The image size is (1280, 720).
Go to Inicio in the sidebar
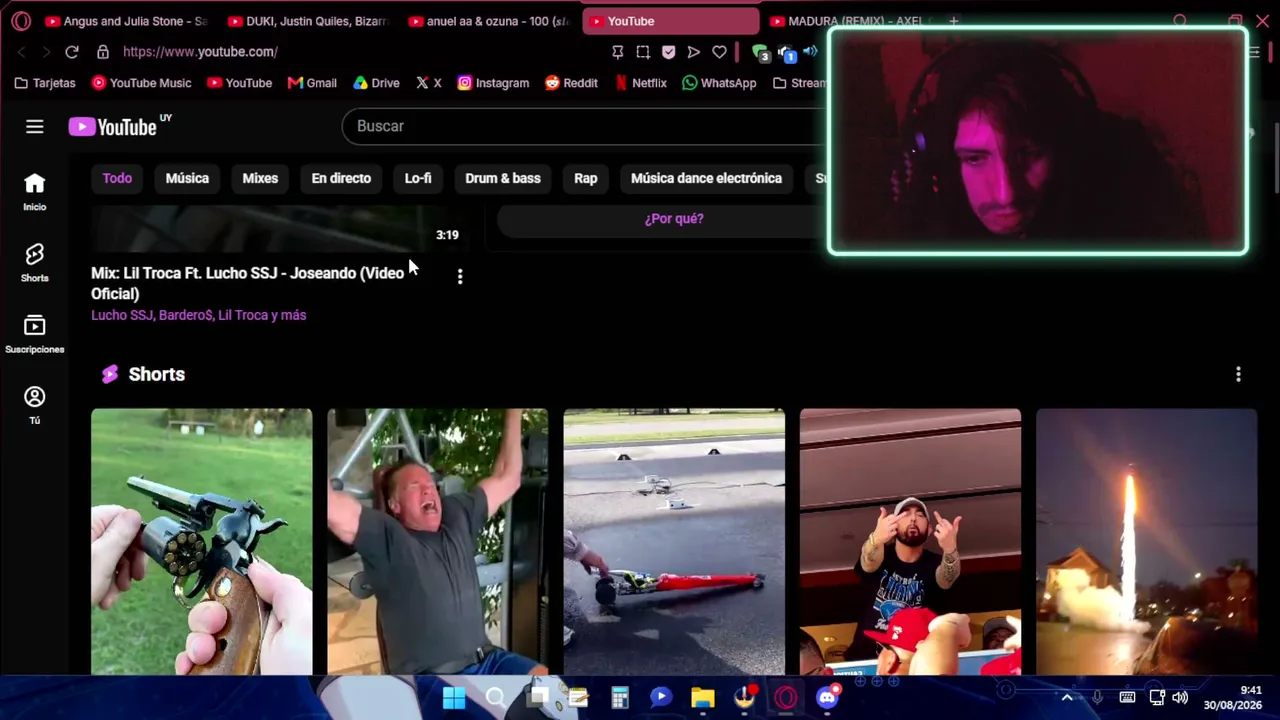tap(35, 192)
